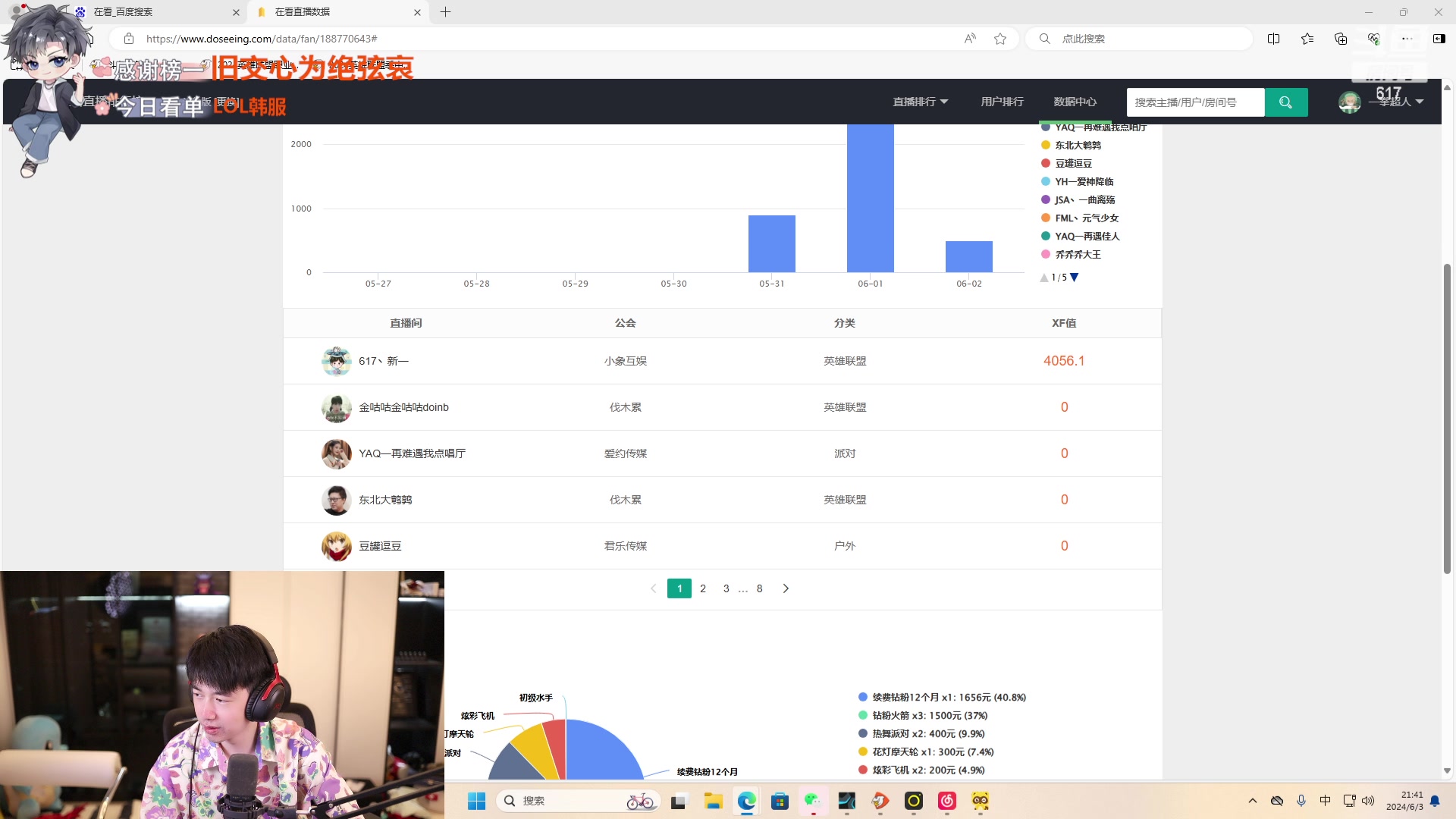Click the browser address bar URL
1456x819 pixels.
[x=262, y=39]
